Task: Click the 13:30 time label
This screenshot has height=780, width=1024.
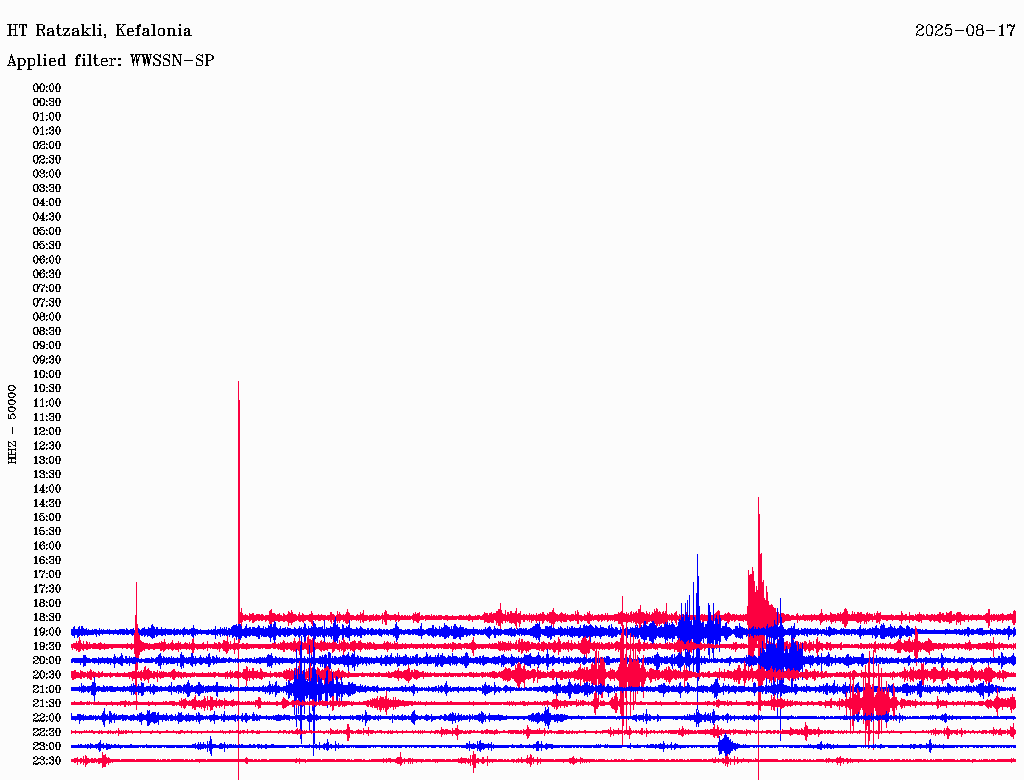Action: [x=47, y=475]
